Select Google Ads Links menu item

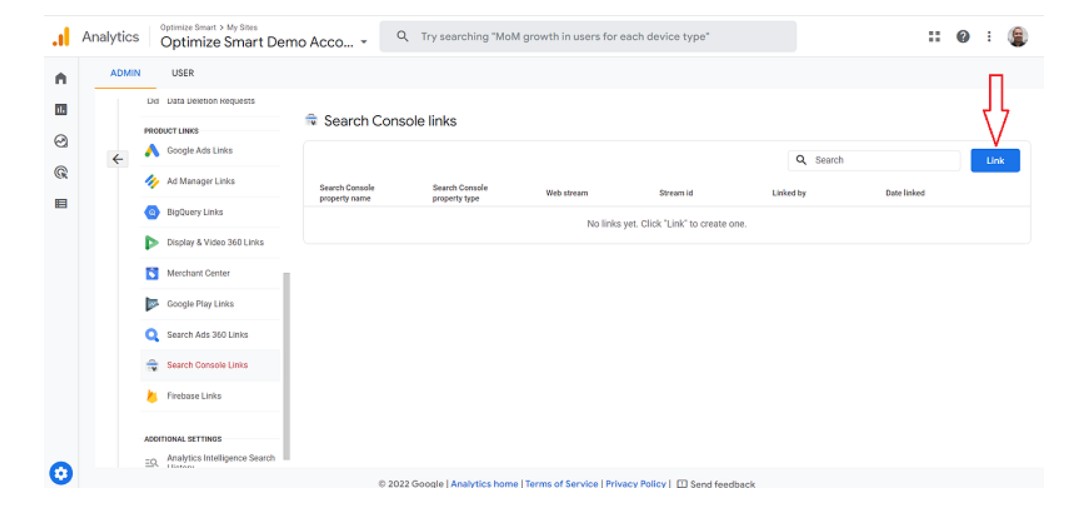[x=210, y=151]
